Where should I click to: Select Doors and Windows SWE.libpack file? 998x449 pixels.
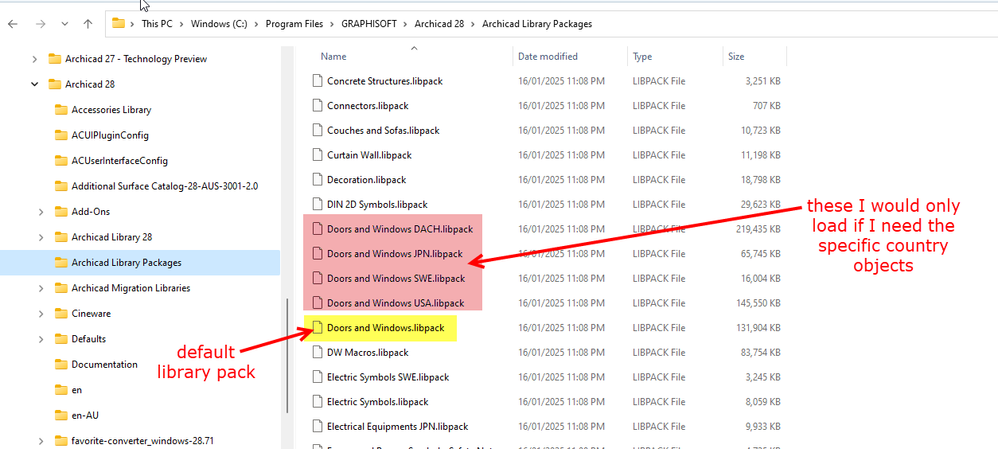click(396, 278)
